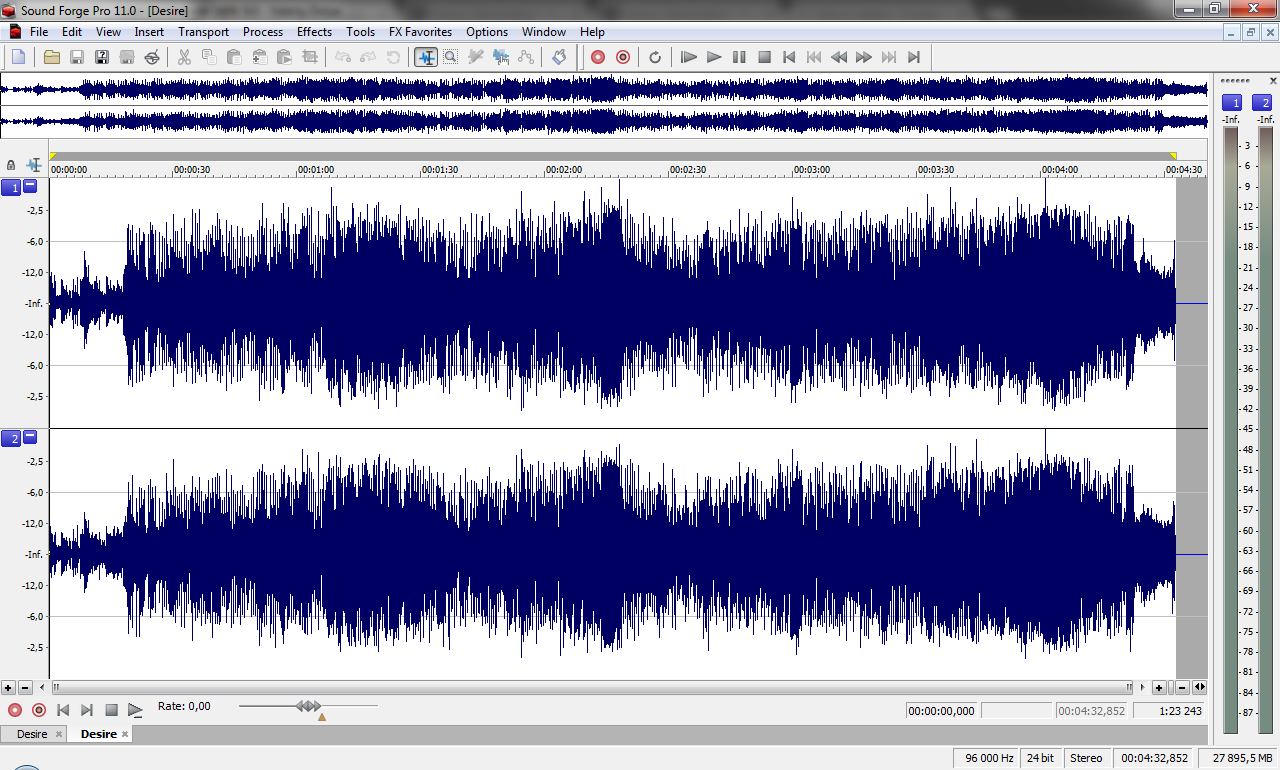Click the Undo arrow icon
The height and width of the screenshot is (770, 1280).
pyautogui.click(x=343, y=57)
